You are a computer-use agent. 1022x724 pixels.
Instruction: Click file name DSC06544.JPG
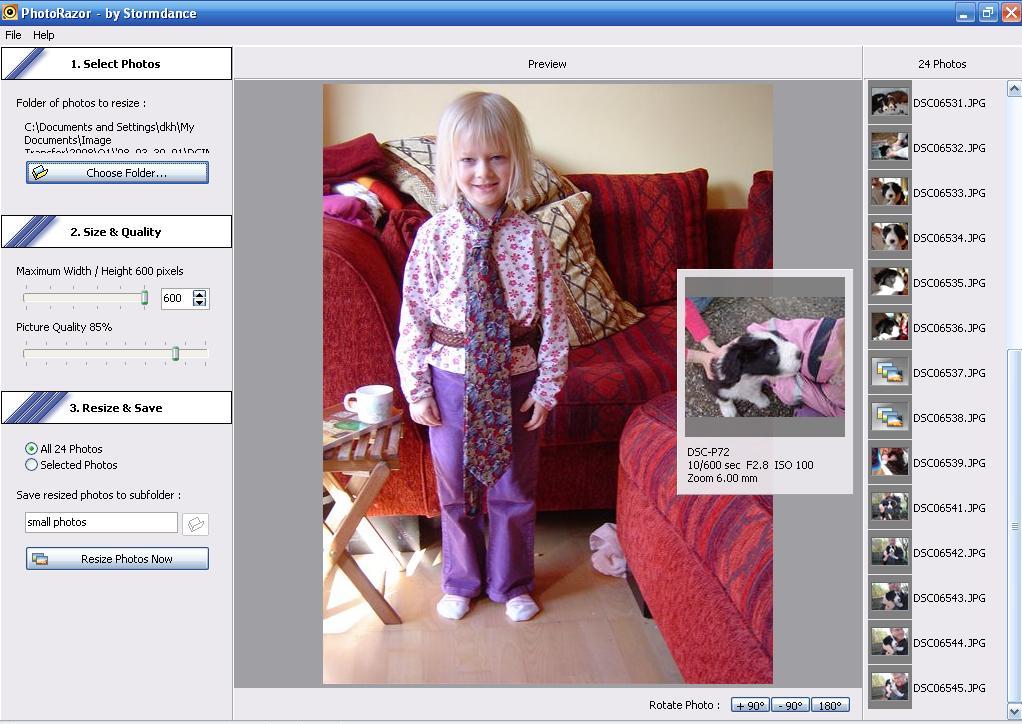click(x=949, y=643)
